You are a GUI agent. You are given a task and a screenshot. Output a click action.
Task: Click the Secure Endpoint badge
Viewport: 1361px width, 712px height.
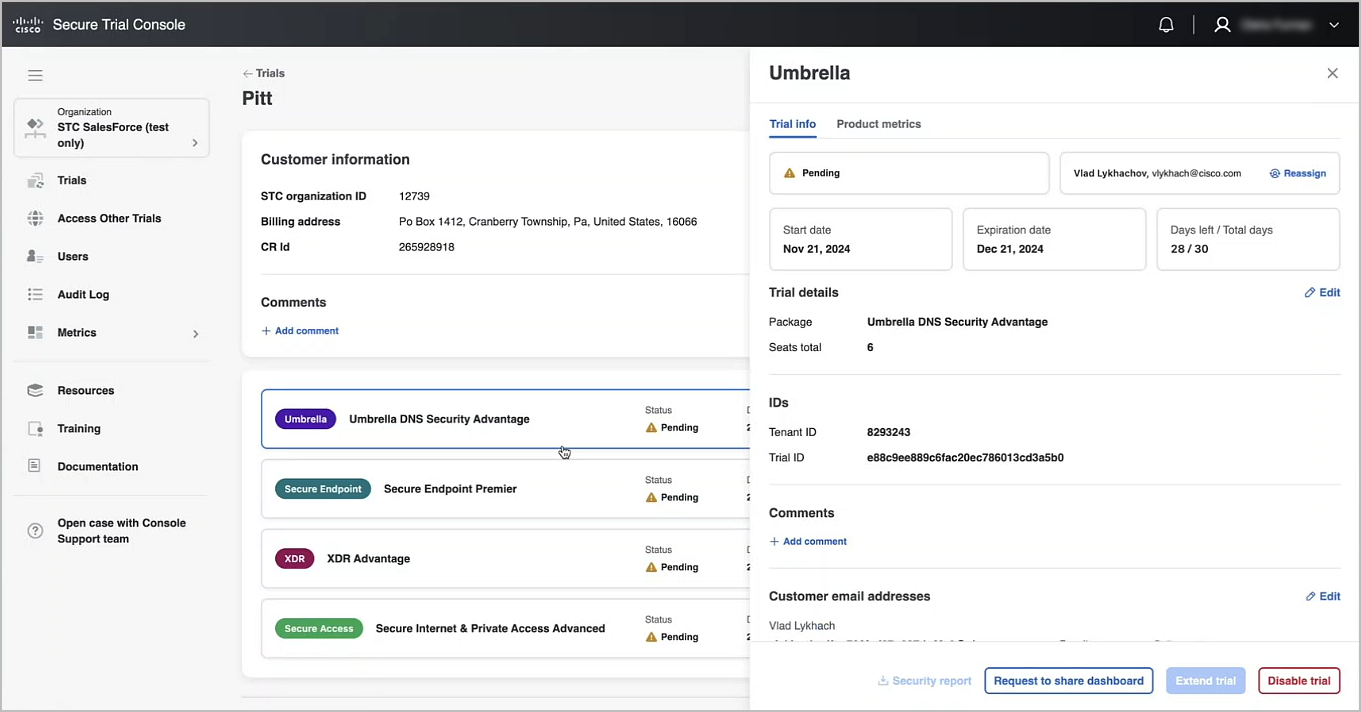click(x=322, y=489)
